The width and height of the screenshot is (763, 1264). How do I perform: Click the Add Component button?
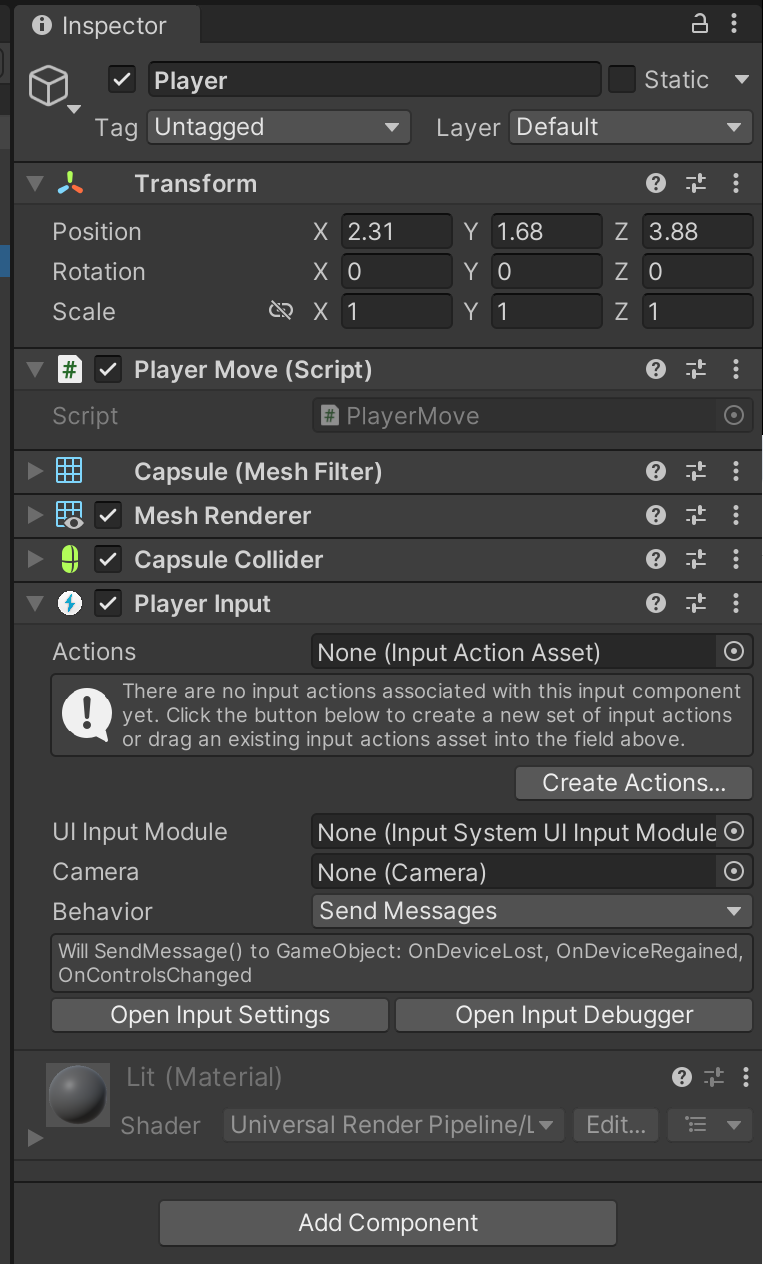pyautogui.click(x=388, y=1222)
